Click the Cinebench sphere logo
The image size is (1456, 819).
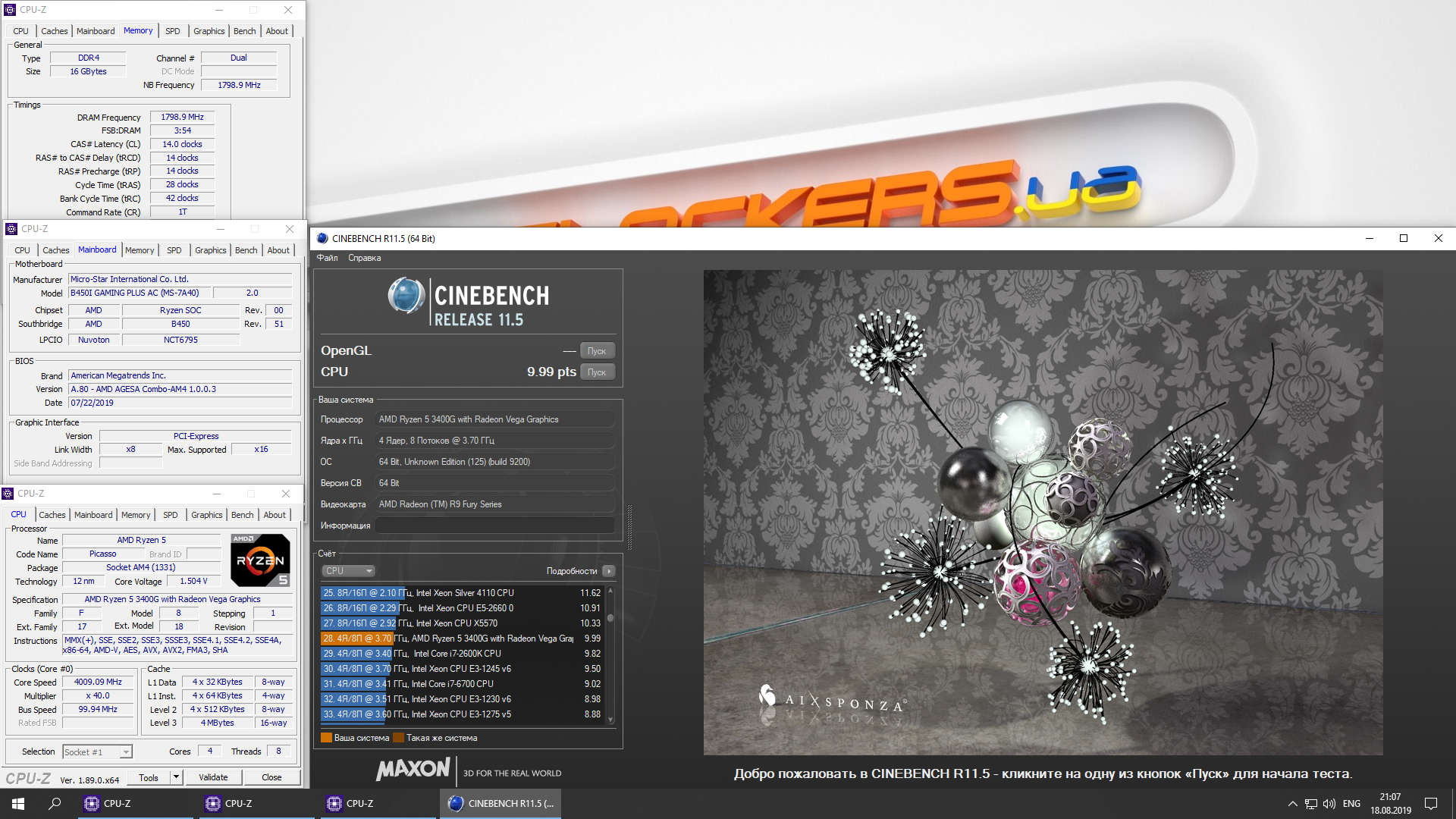(406, 295)
